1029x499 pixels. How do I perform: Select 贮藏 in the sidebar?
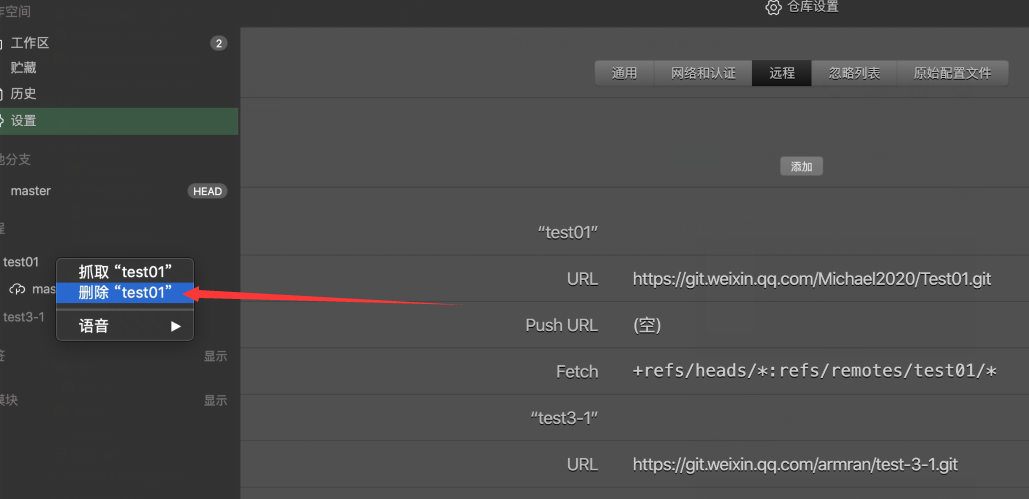coord(24,68)
